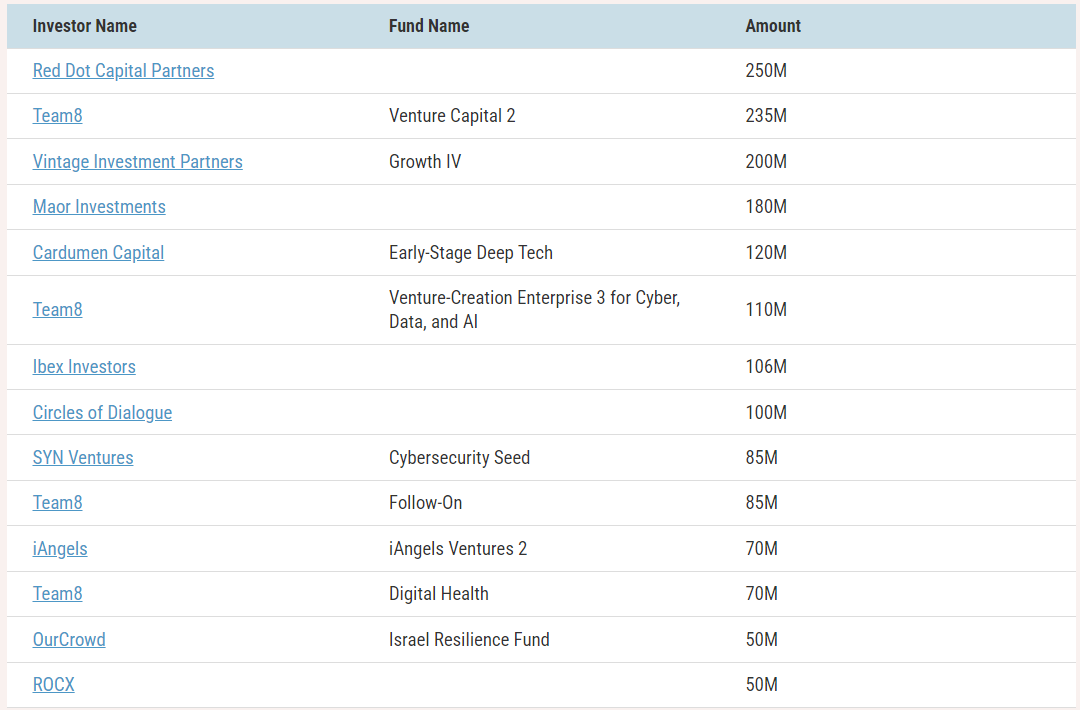This screenshot has width=1080, height=710.
Task: Open the ROCX link
Action: pos(54,685)
